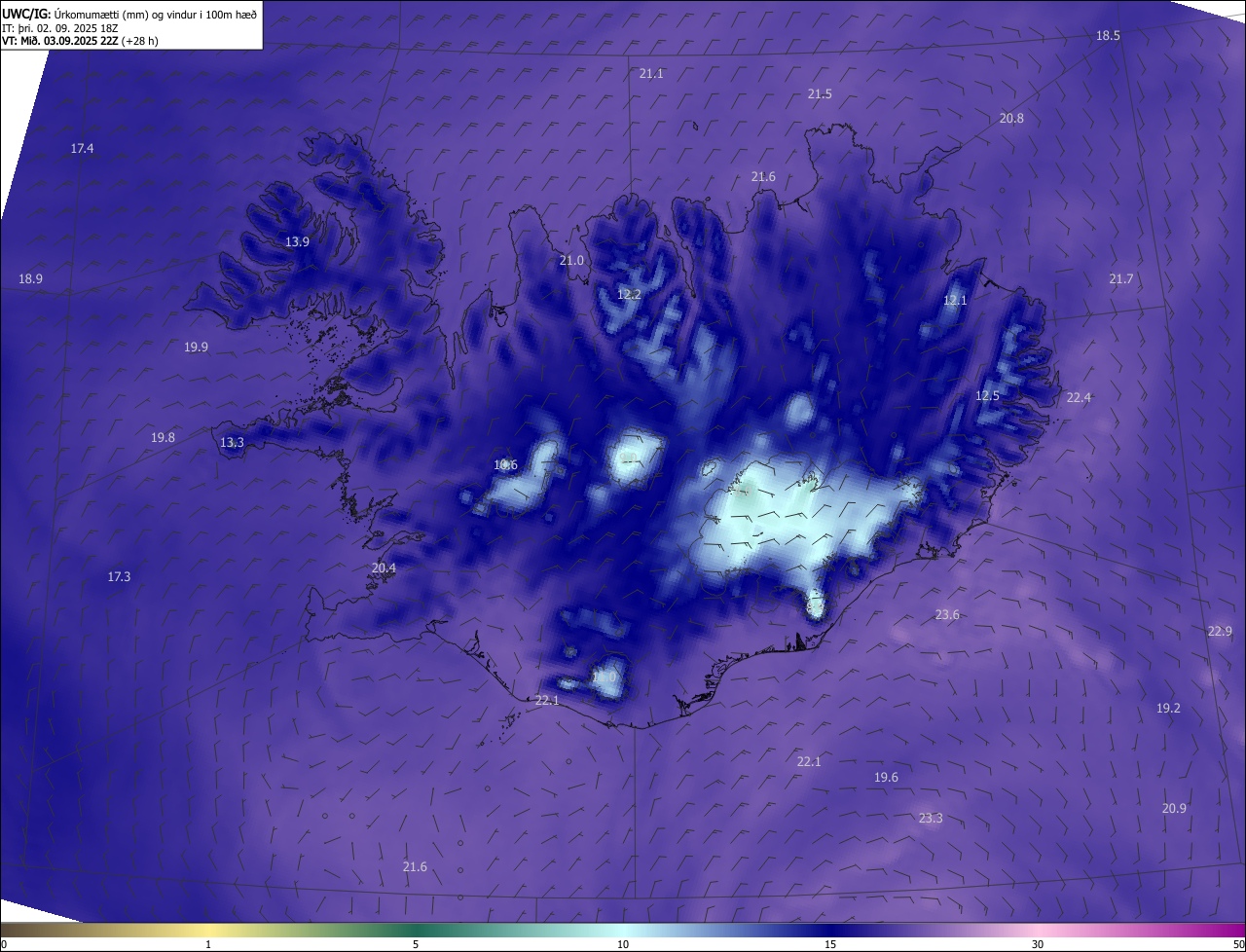Select the 13.9 value in the Westfjords

pyautogui.click(x=297, y=241)
